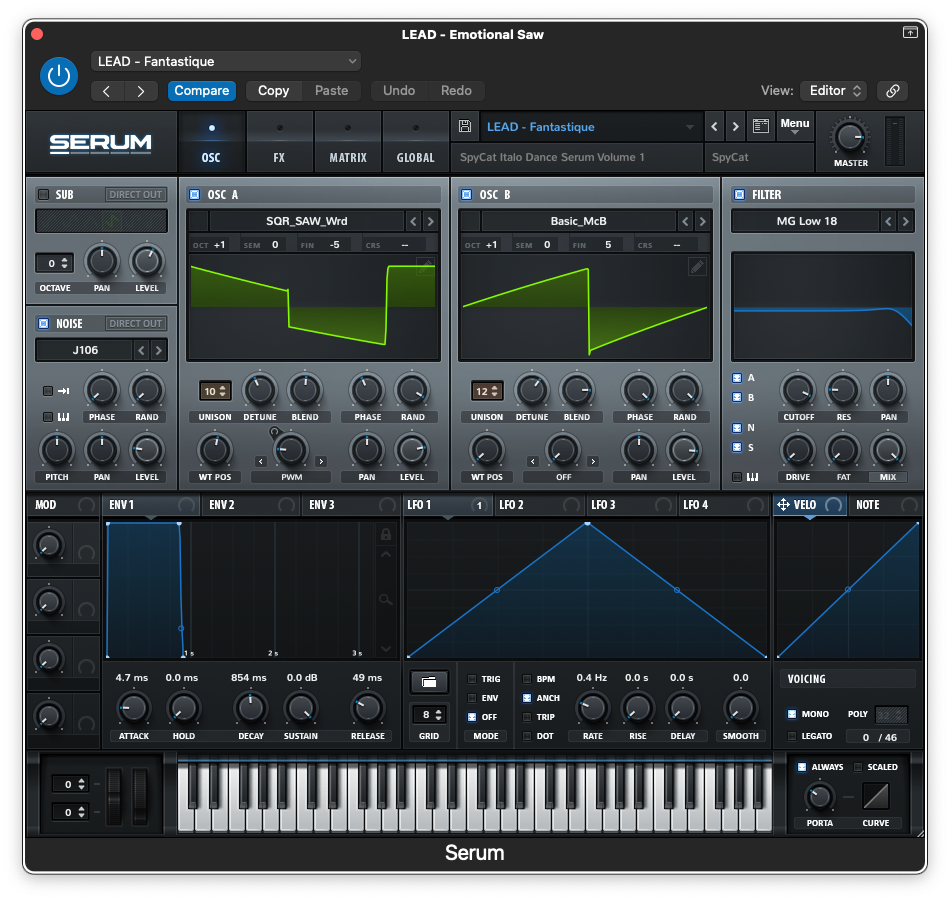Open the OSC B wavetable editor pencil
Viewport: 950px width, 901px height.
(x=697, y=267)
